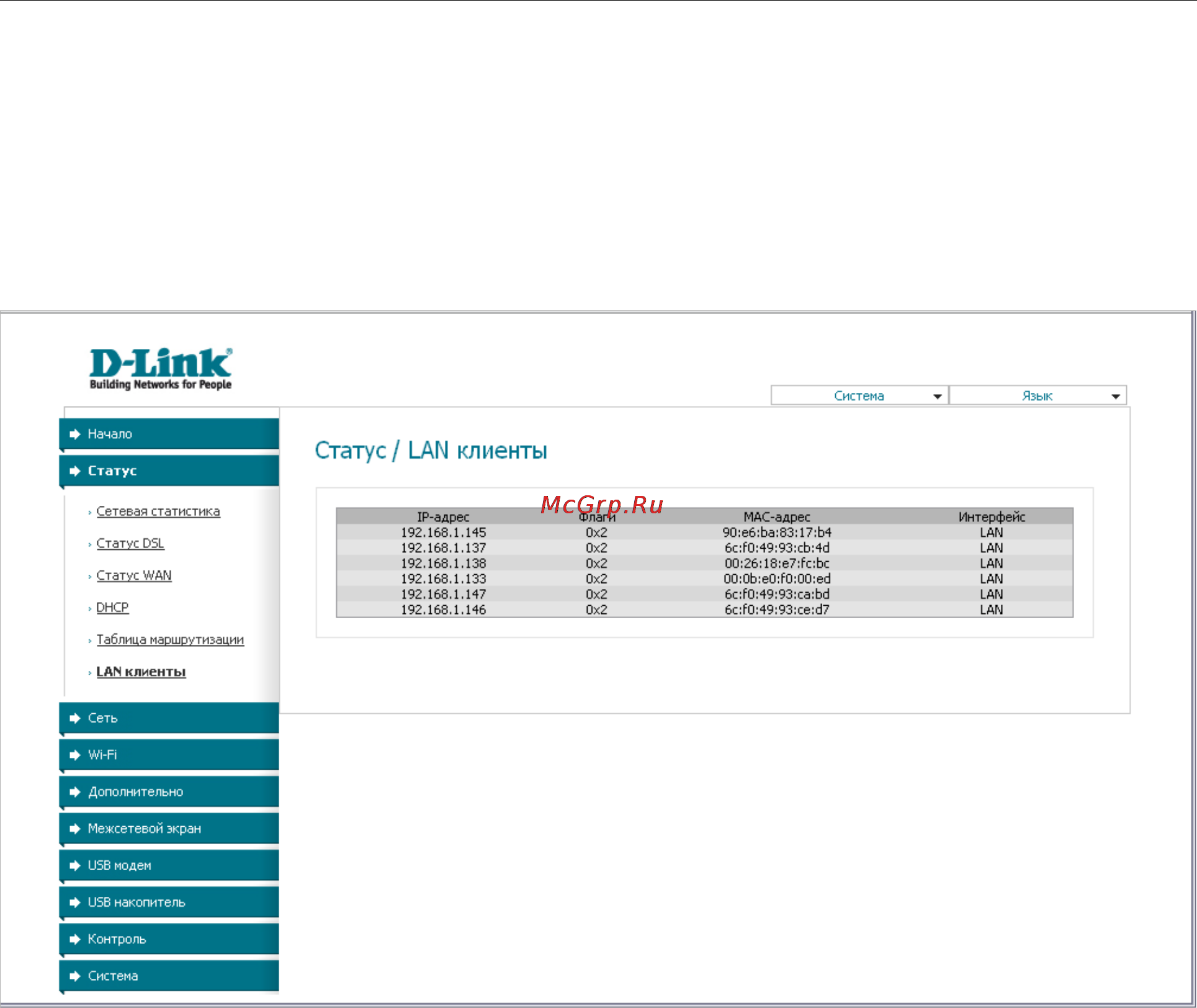
Task: Click the 0x2 flag for 192.168.1.145
Action: click(x=596, y=533)
